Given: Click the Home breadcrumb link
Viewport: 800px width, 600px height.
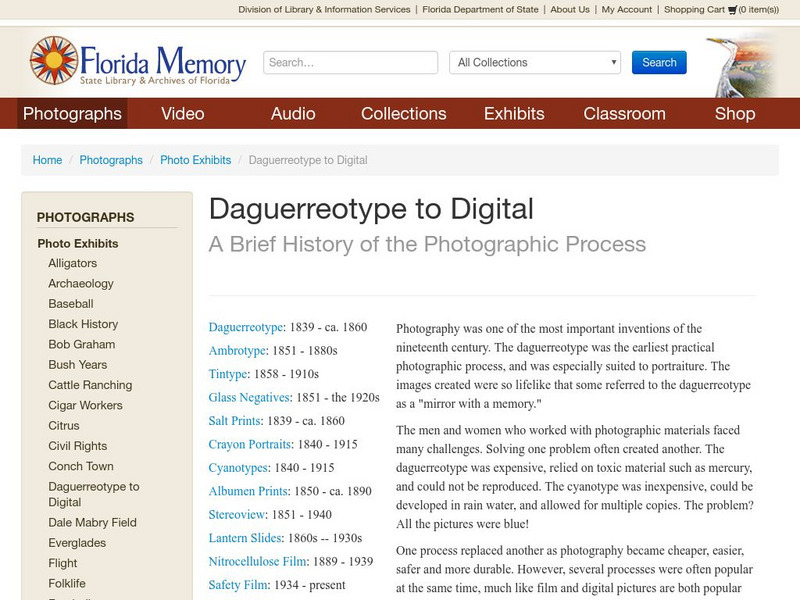Looking at the screenshot, I should click(47, 160).
